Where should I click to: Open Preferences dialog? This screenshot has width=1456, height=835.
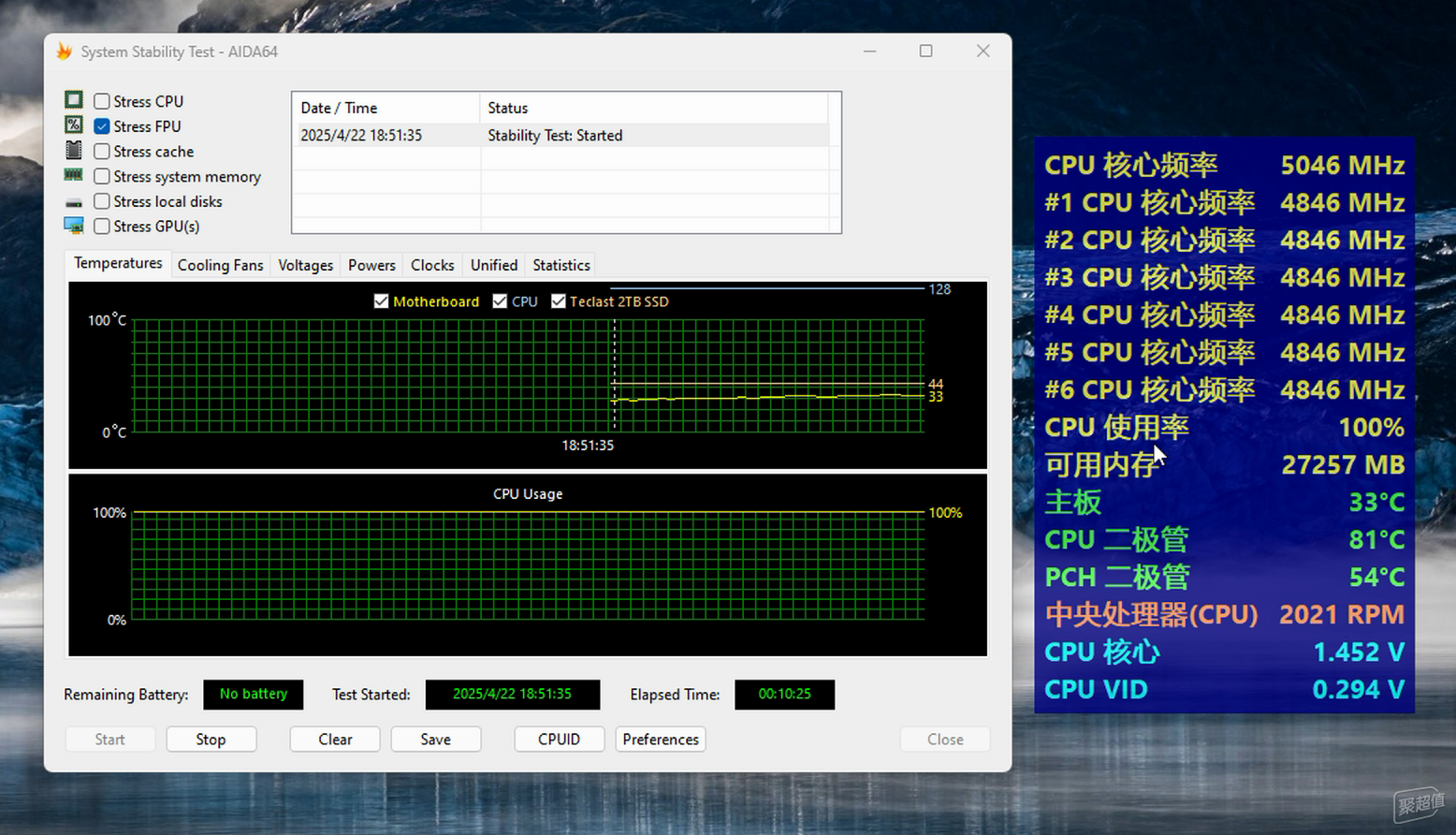pos(660,740)
